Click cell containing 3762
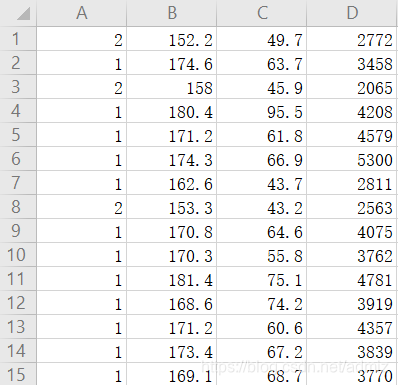 click(352, 255)
